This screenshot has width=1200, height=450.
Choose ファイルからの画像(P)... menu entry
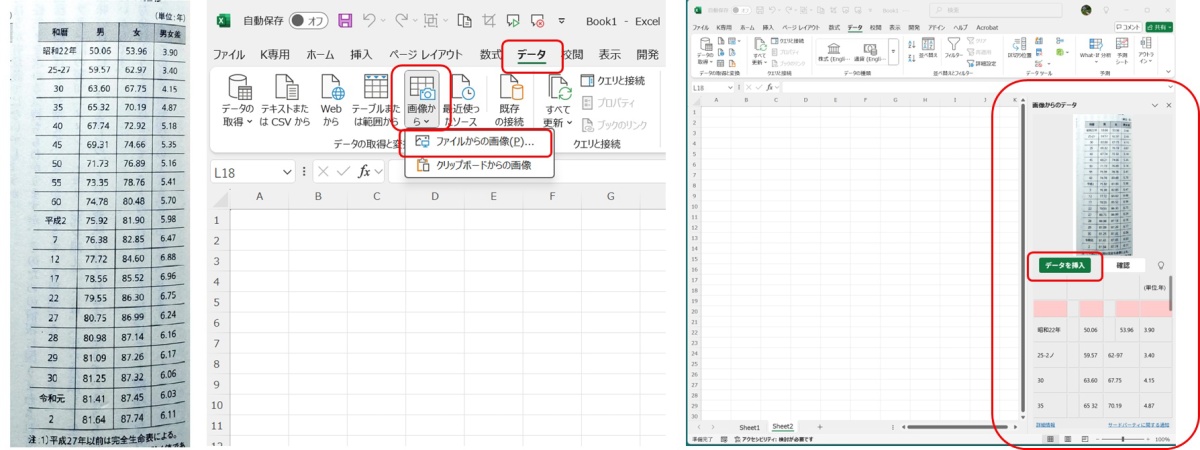click(x=477, y=142)
